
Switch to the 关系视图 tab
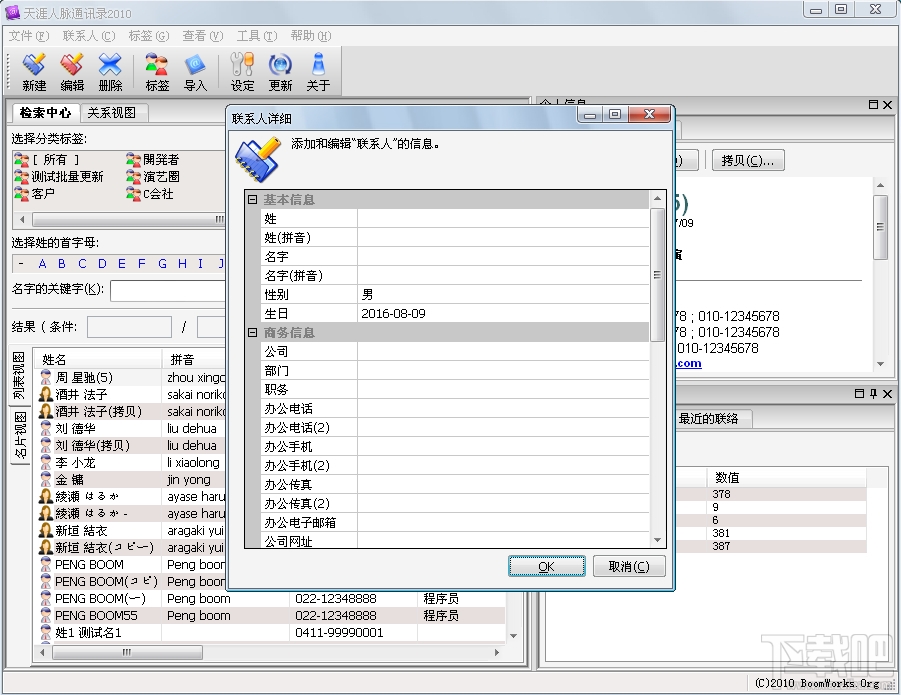112,113
